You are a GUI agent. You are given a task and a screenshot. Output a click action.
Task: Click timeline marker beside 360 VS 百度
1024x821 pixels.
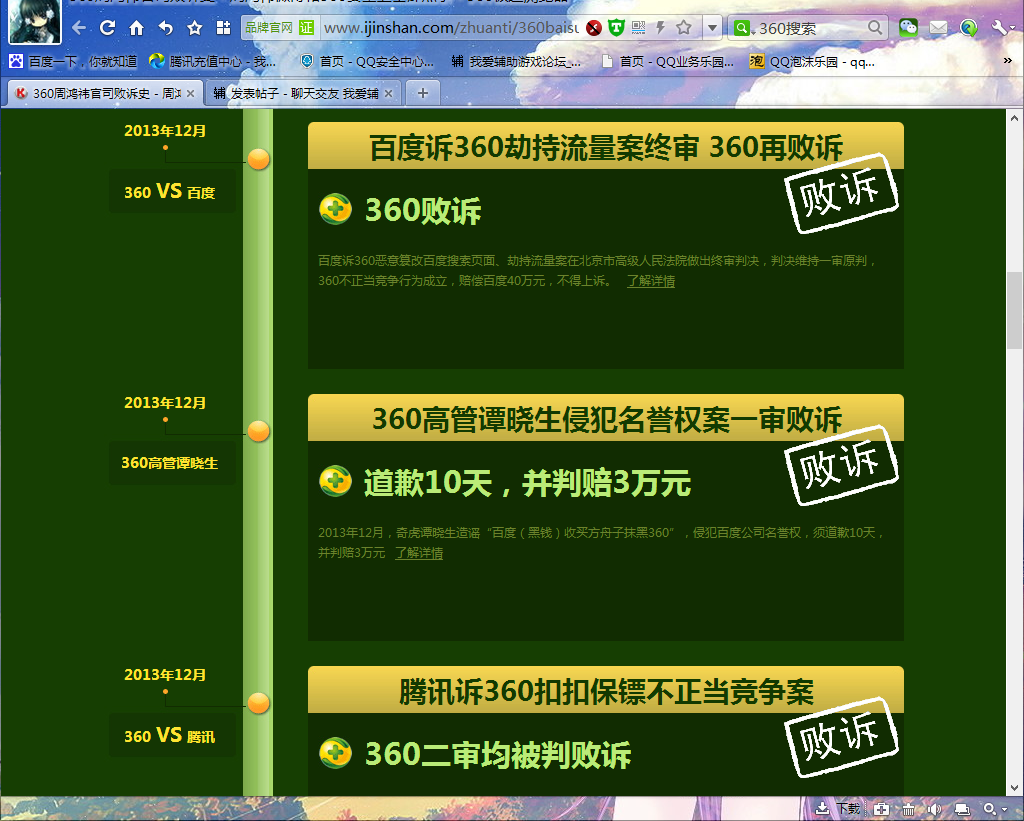[259, 159]
